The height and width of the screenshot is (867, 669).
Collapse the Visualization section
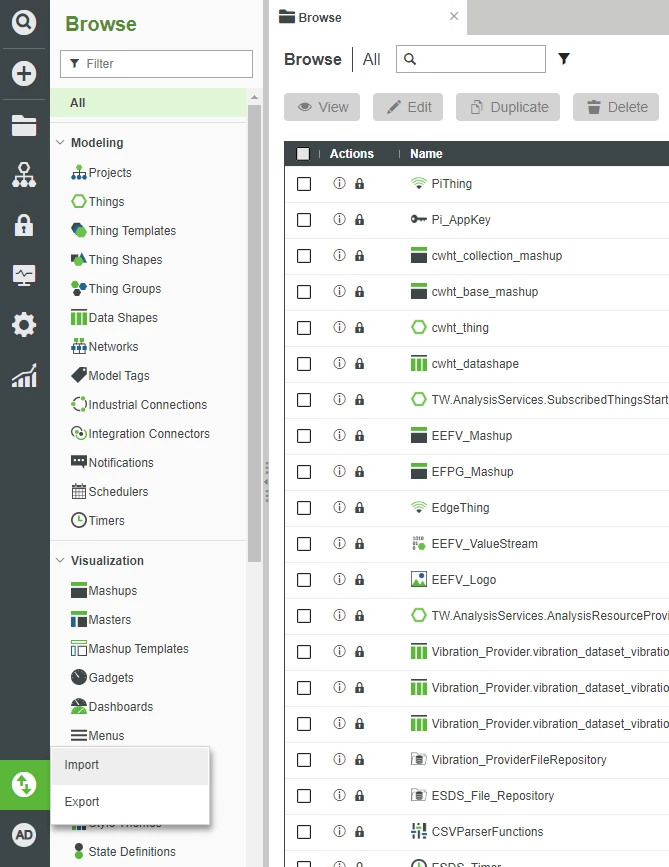pyautogui.click(x=60, y=561)
